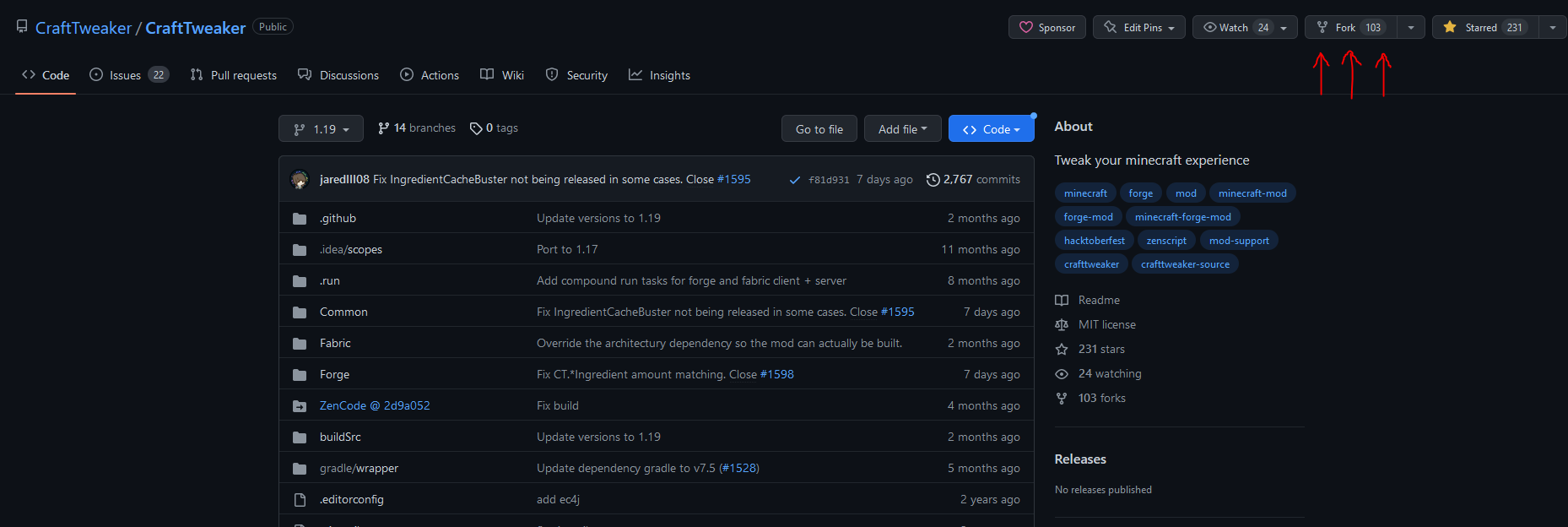1568x527 pixels.
Task: Click jaredlll08's avatar in commit header
Action: (x=300, y=179)
